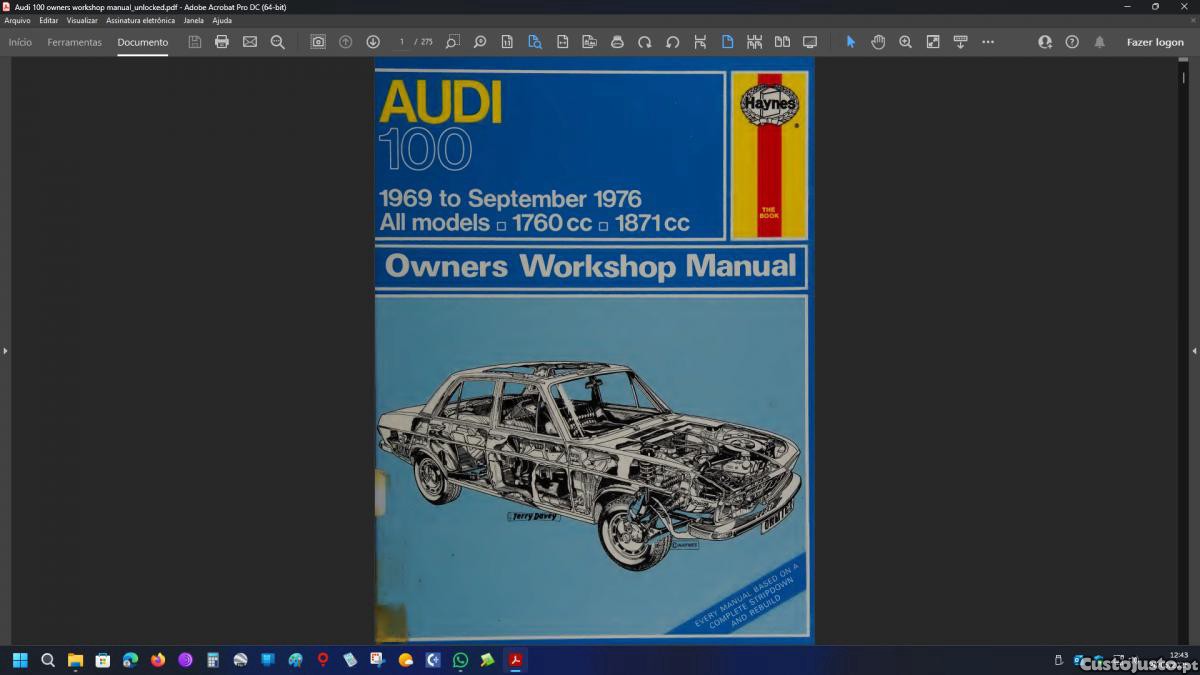1200x675 pixels.
Task: Expand the left navigation pane arrow
Action: [5, 351]
